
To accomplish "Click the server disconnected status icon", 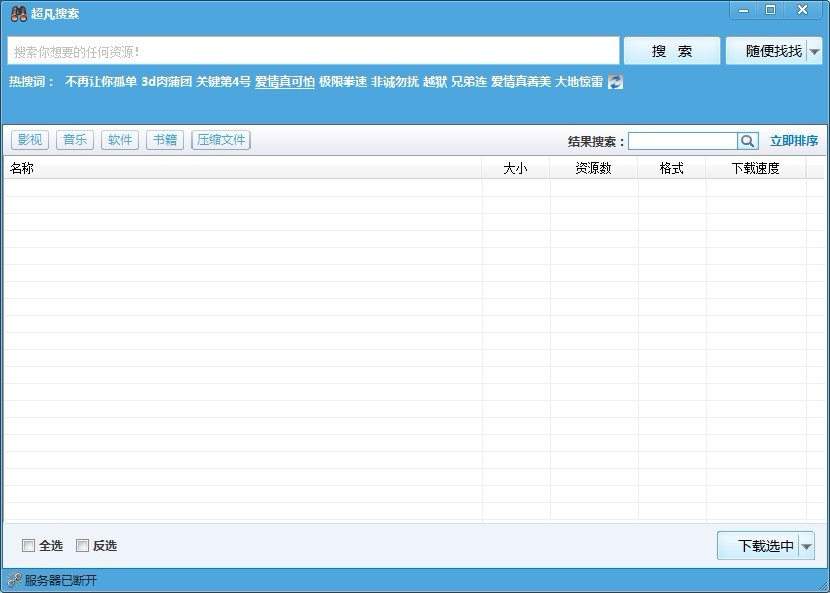I will pos(14,580).
